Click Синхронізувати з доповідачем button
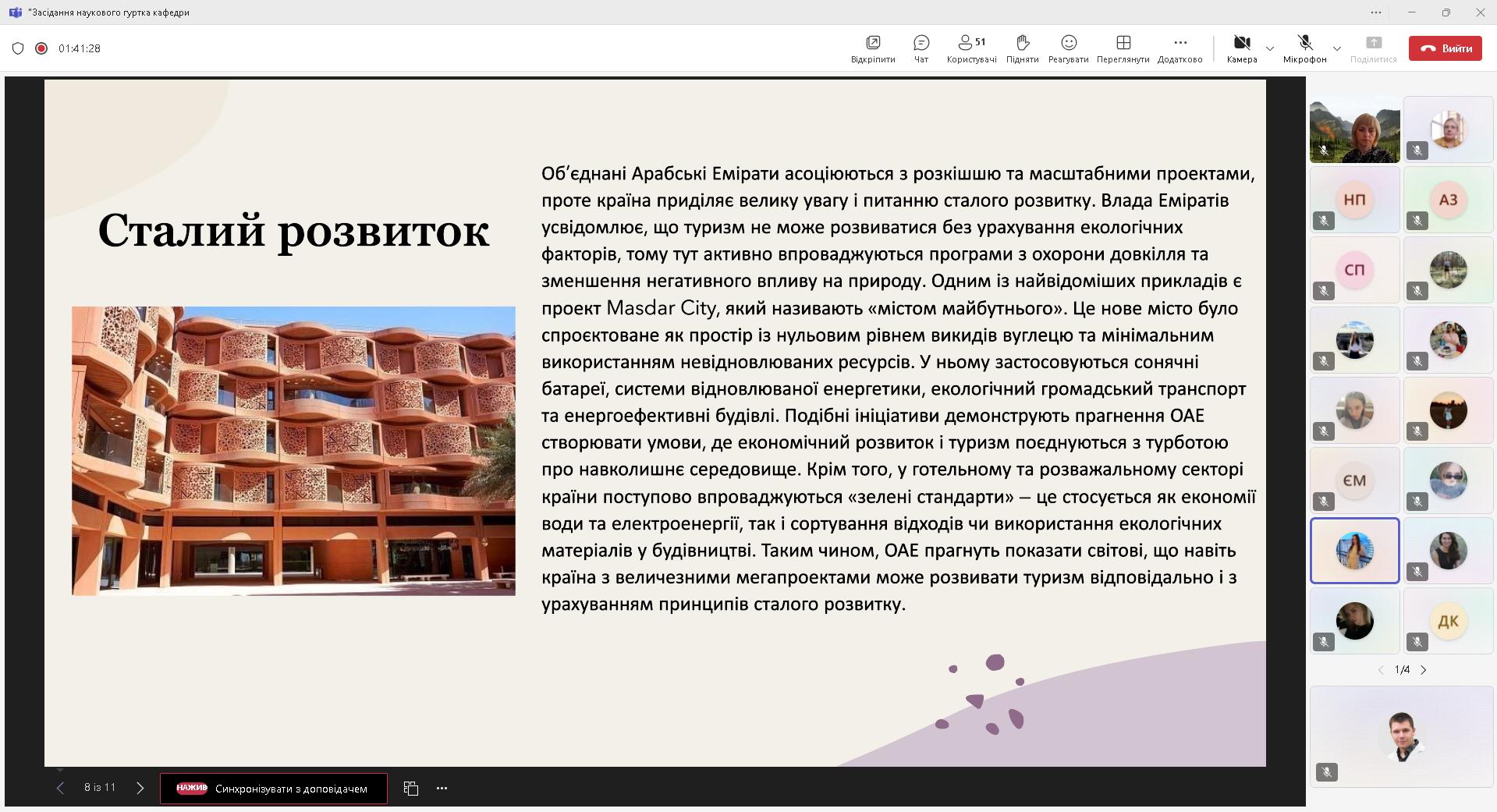The width and height of the screenshot is (1497, 812). coord(274,789)
